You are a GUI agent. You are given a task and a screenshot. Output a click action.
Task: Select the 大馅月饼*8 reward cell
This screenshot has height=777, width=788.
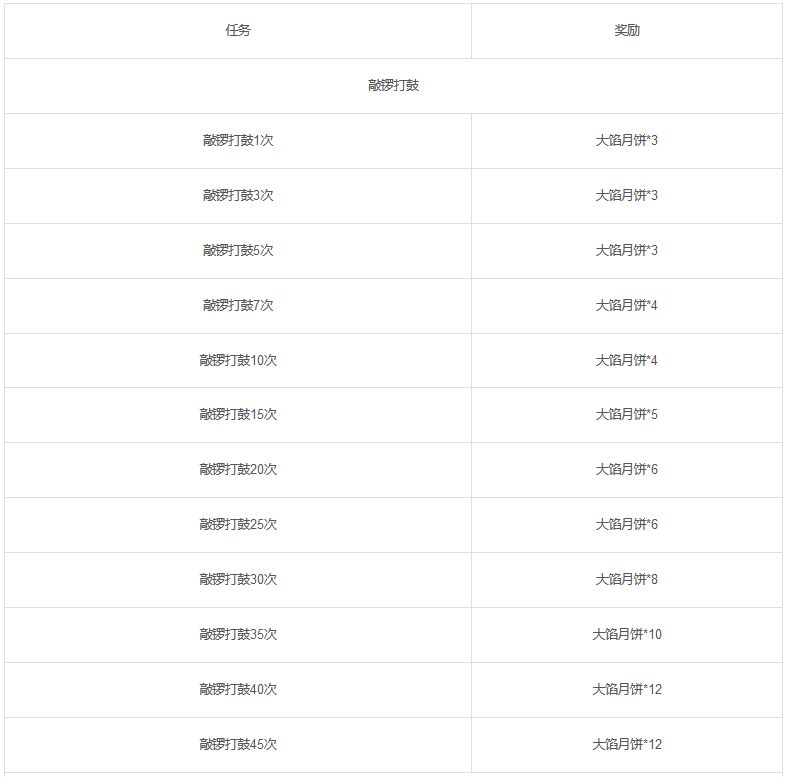click(627, 580)
